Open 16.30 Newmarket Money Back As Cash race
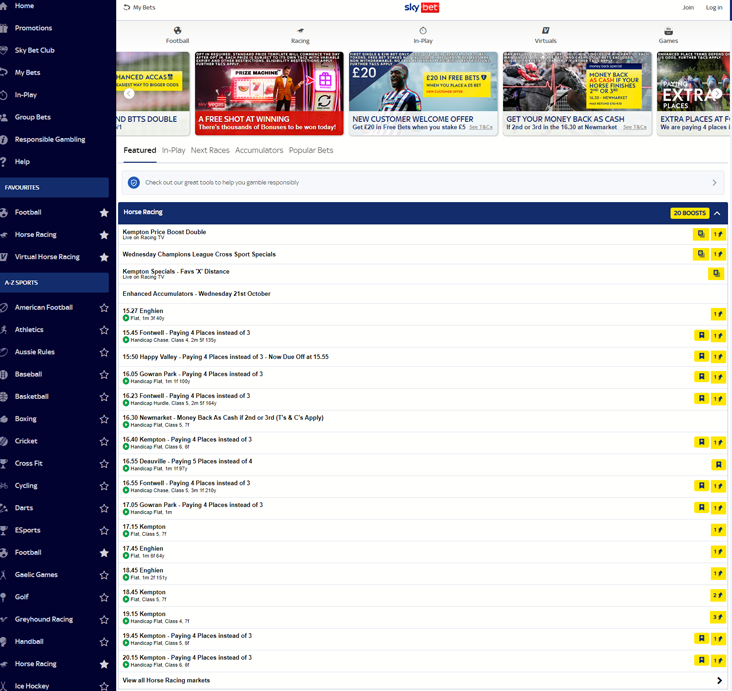 pyautogui.click(x=422, y=421)
